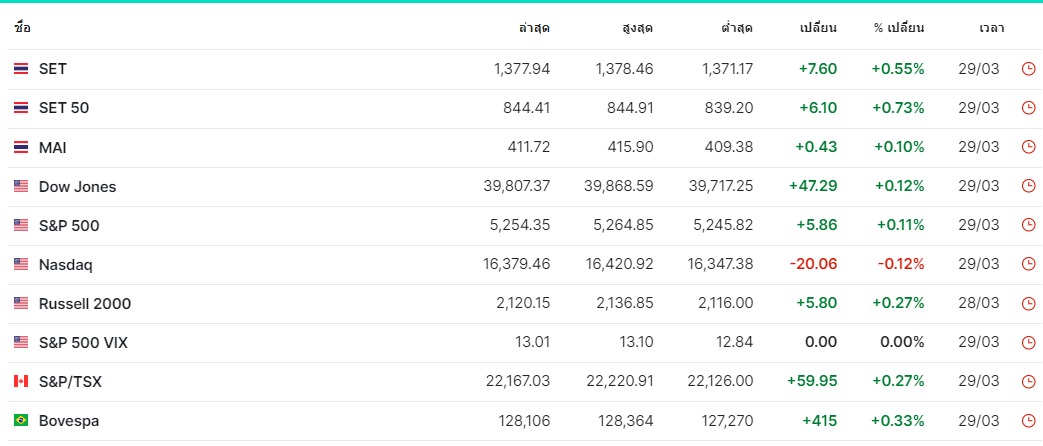Click the clock icon in SET row
Viewport: 1043px width, 446px height.
(1028, 69)
